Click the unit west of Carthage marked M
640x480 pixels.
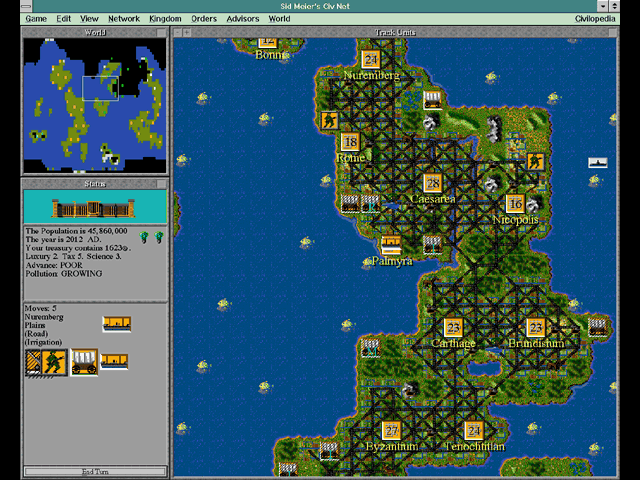[371, 348]
